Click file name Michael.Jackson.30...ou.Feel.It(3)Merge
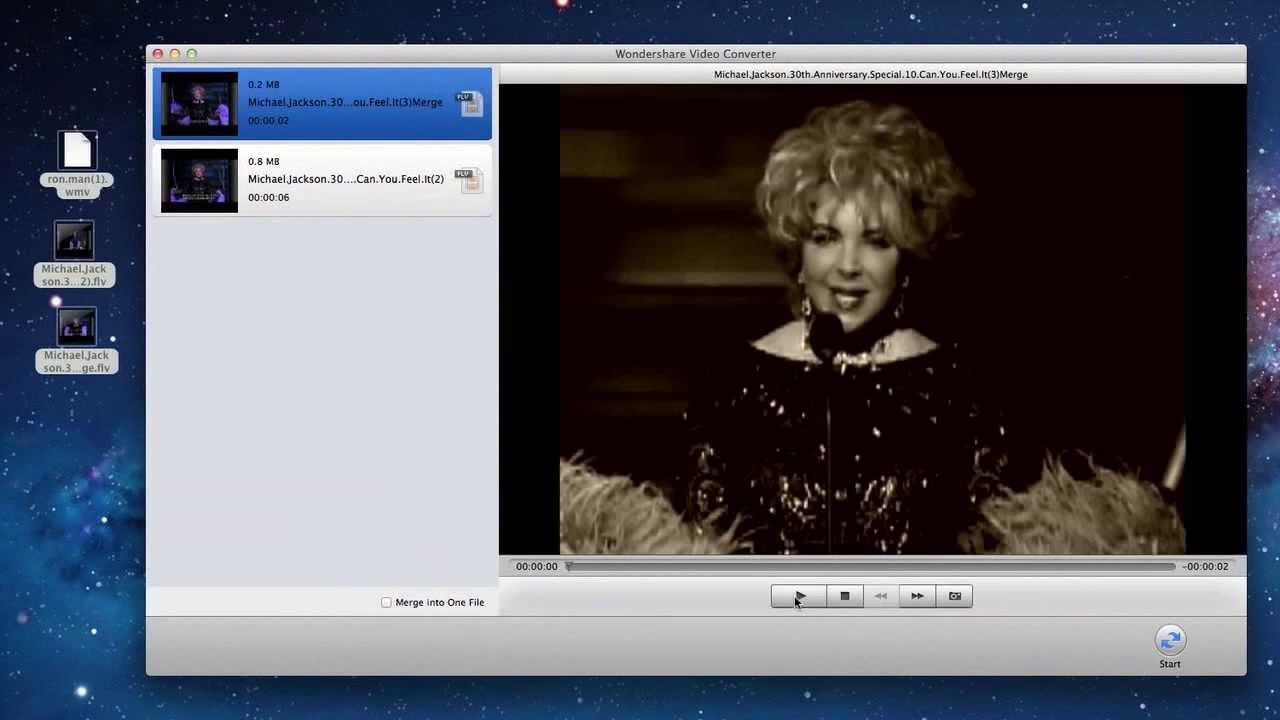 (x=345, y=102)
